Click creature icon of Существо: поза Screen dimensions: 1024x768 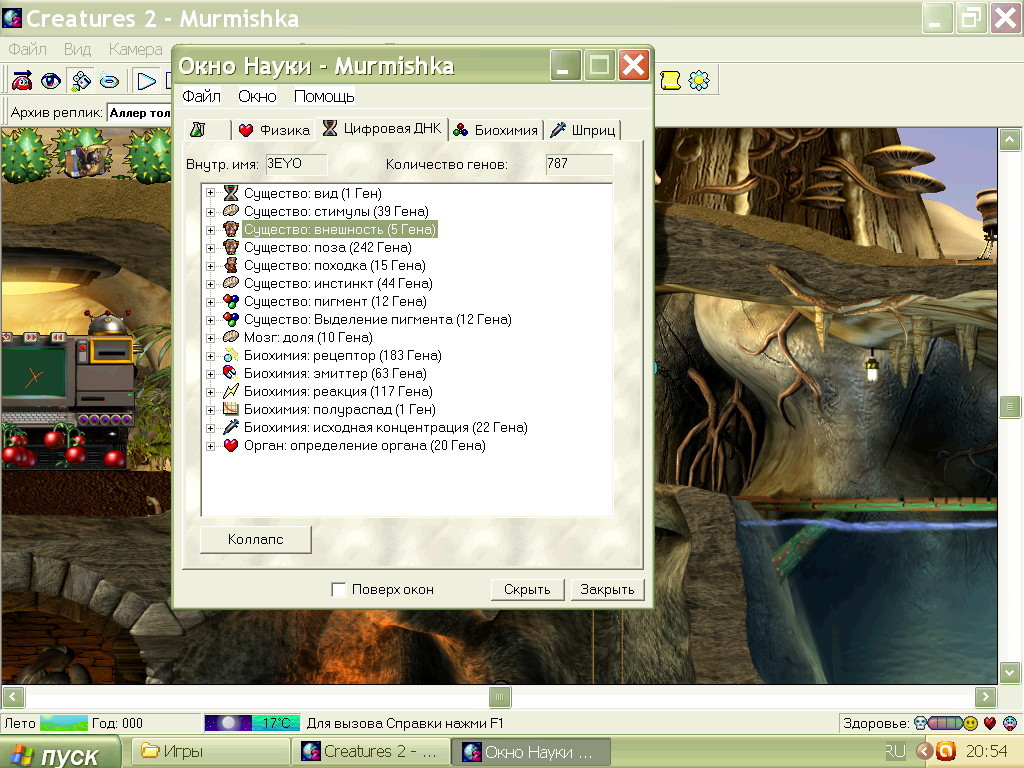click(231, 247)
